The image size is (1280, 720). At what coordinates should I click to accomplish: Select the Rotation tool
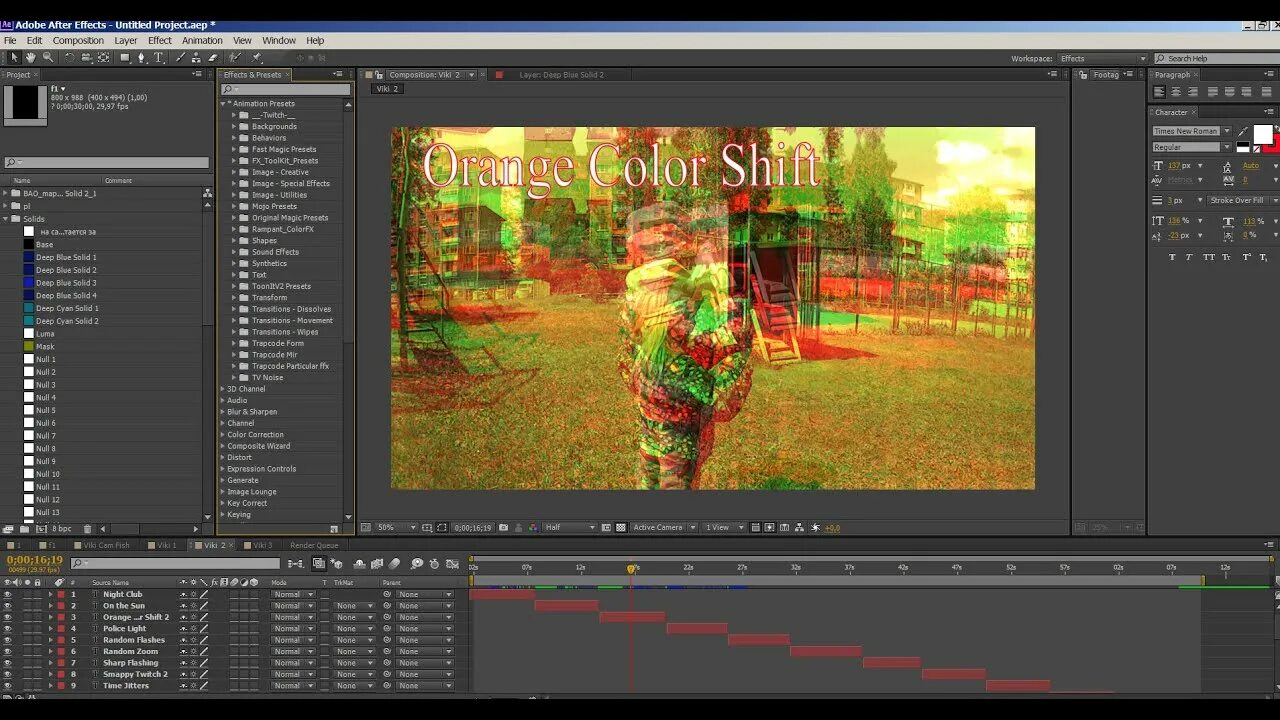tap(69, 58)
